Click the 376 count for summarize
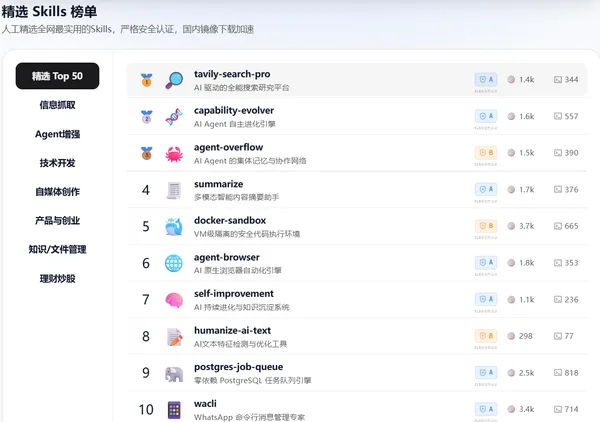The height and width of the screenshot is (422, 600). tap(571, 189)
